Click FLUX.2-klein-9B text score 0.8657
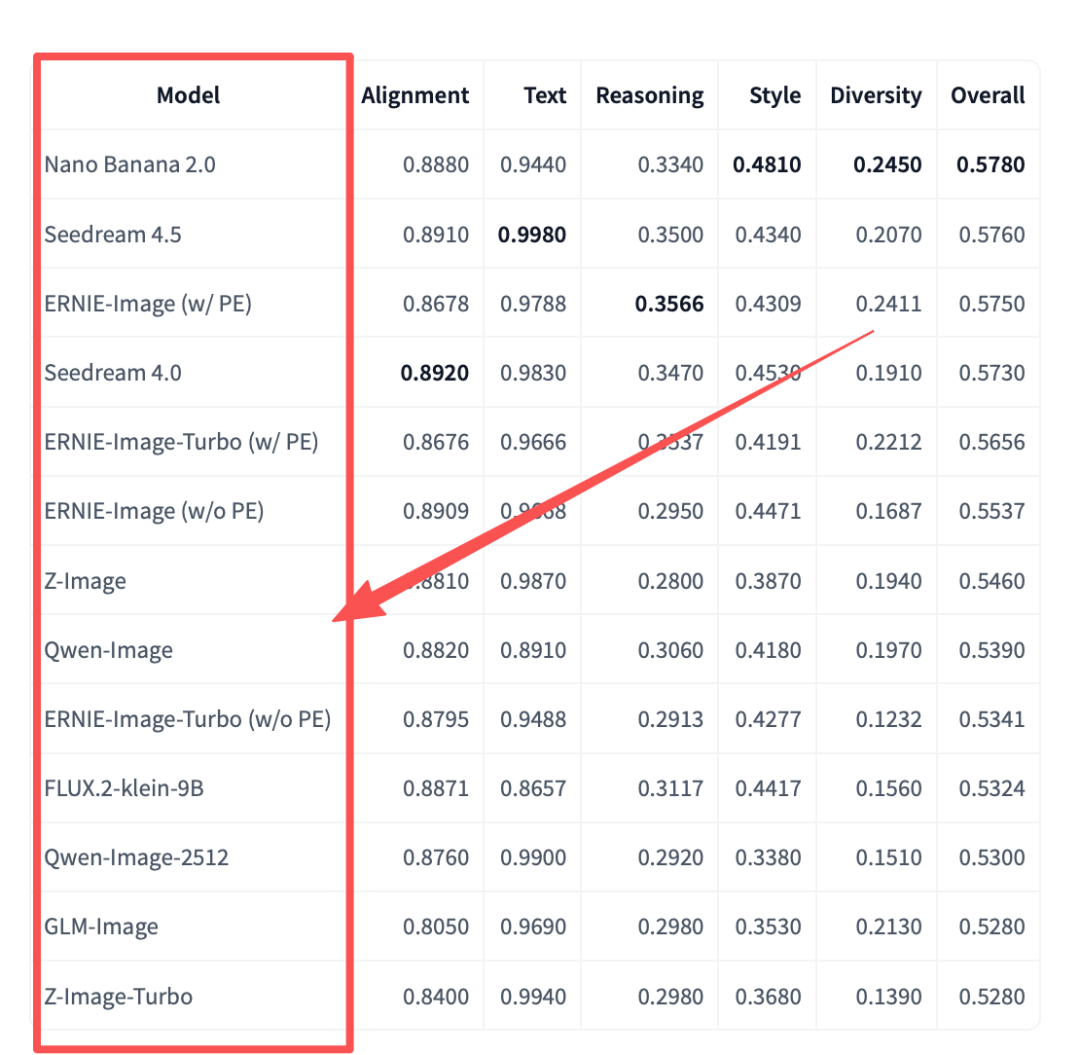Image resolution: width=1080 pixels, height=1055 pixels. pos(533,788)
